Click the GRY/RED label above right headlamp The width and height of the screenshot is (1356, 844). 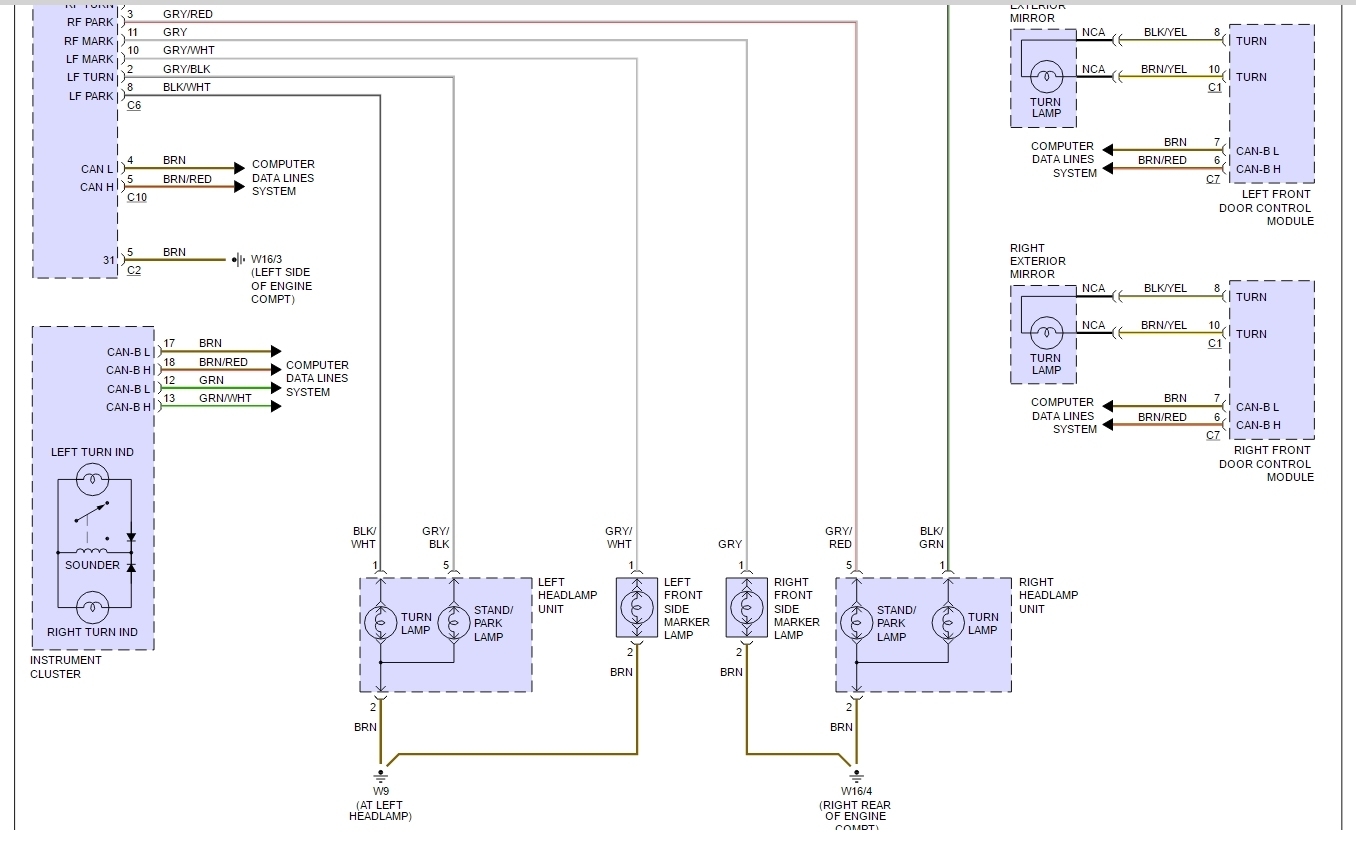[x=838, y=538]
